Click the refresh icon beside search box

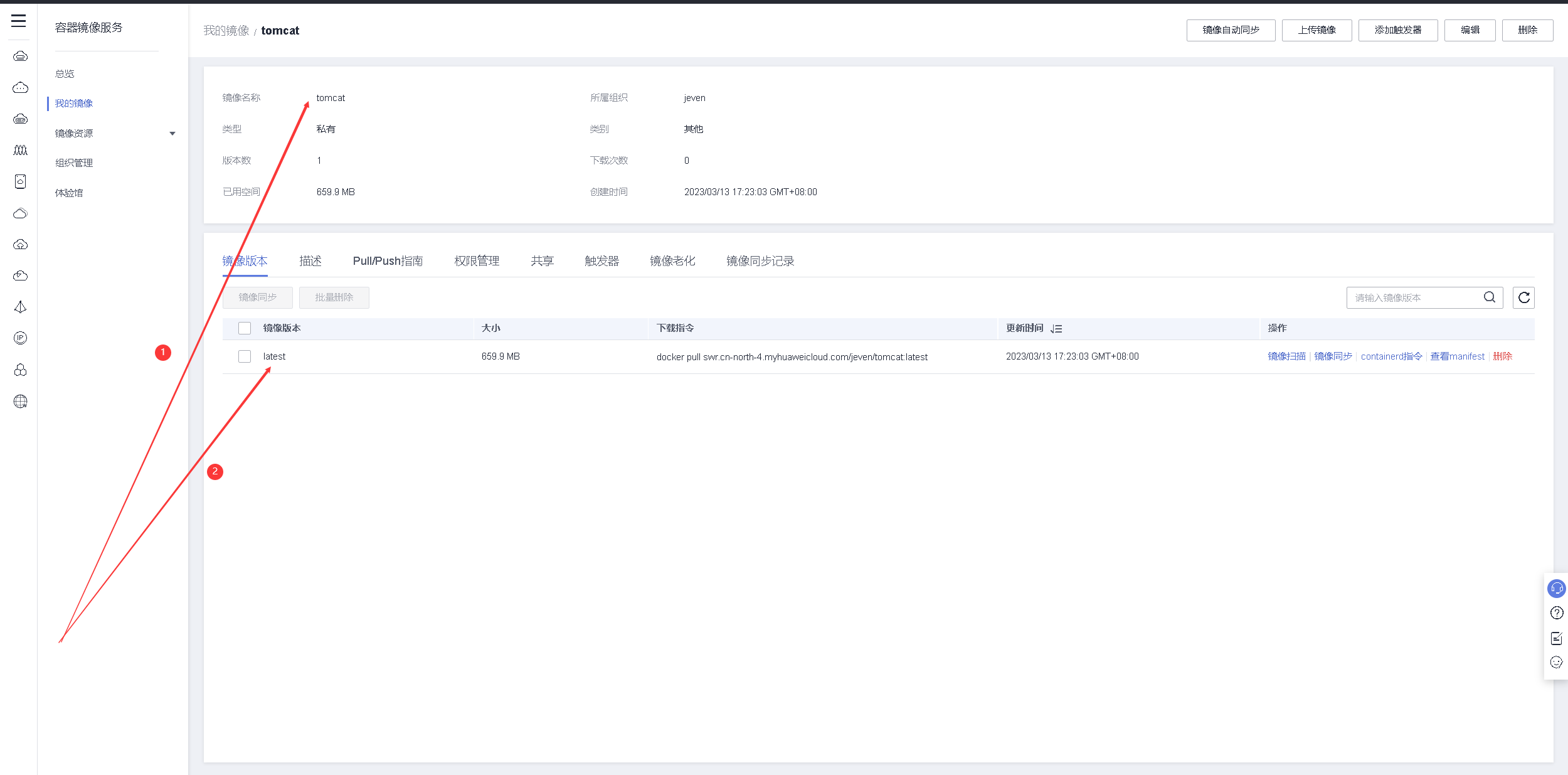(1523, 297)
